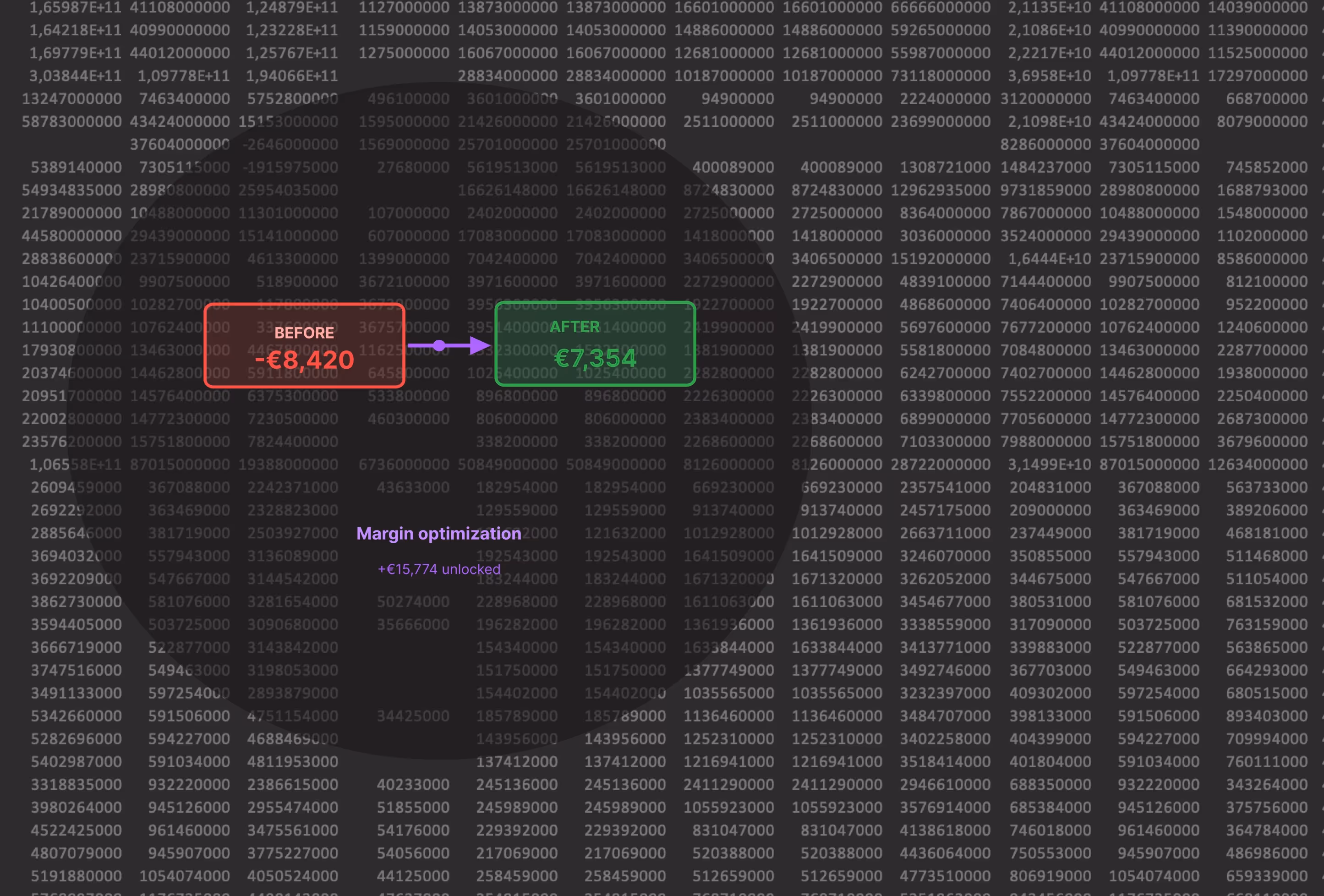Click the value 659339000 at bottom right
1324x896 pixels.
coord(1268,875)
